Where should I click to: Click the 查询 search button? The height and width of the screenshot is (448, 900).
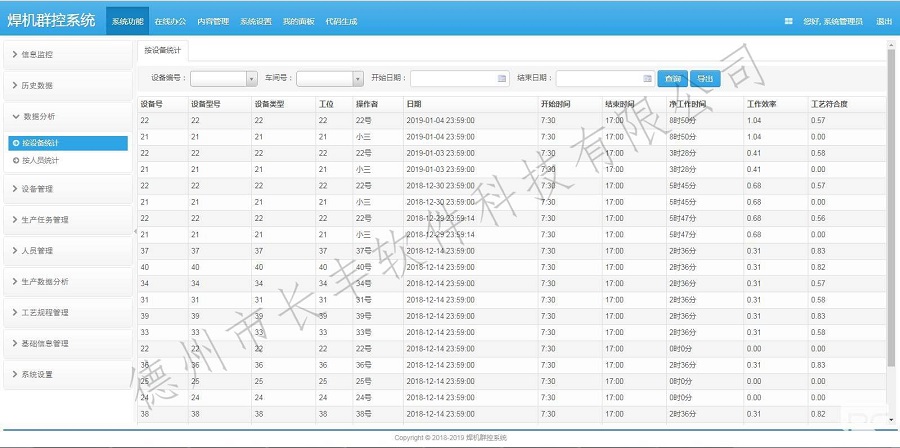point(673,78)
